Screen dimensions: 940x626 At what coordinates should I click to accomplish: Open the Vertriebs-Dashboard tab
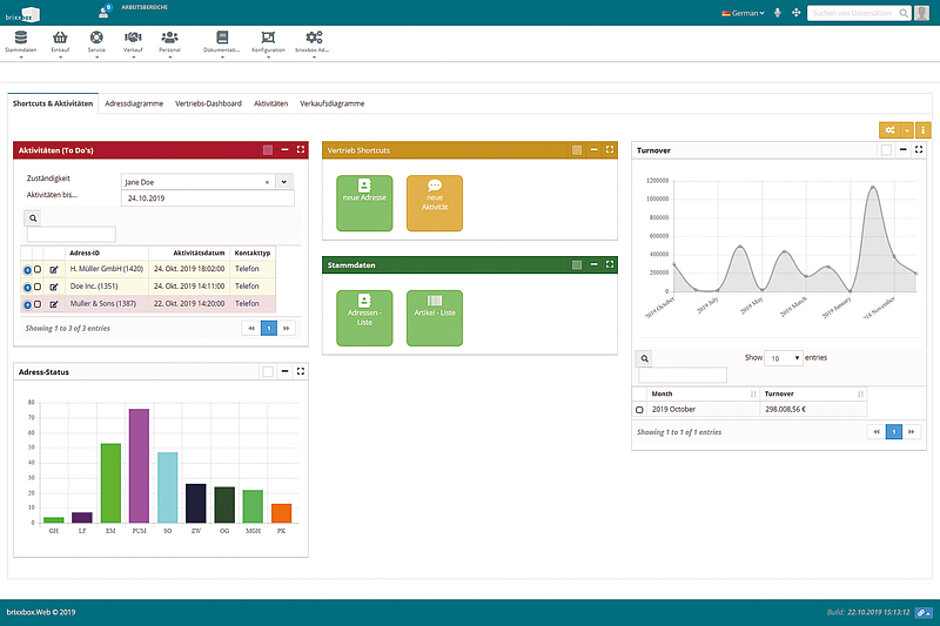(208, 104)
